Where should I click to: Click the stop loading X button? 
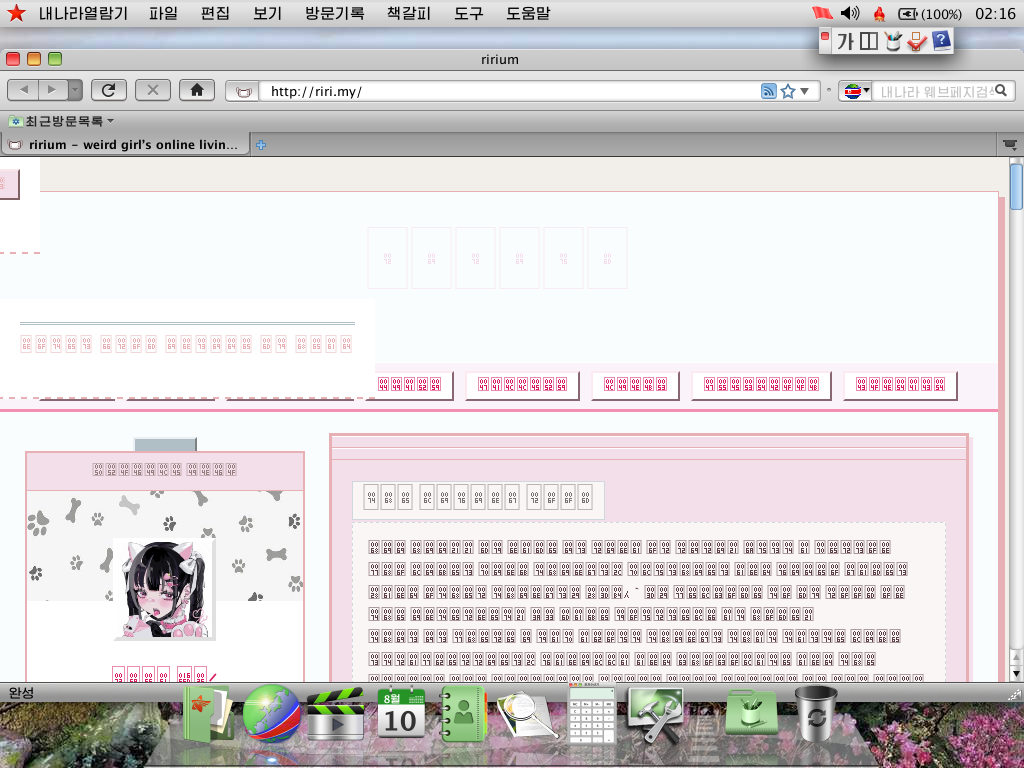[x=153, y=90]
